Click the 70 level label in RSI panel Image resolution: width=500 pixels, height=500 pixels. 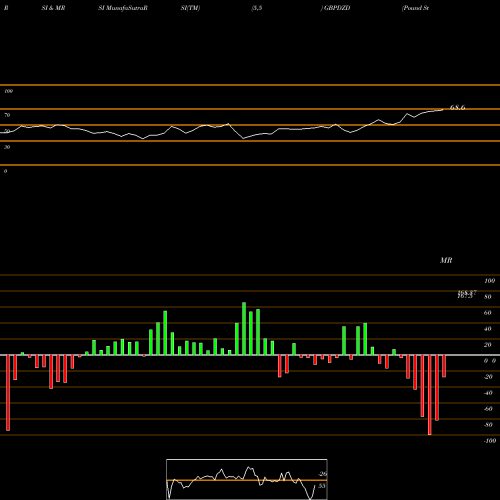point(7,115)
